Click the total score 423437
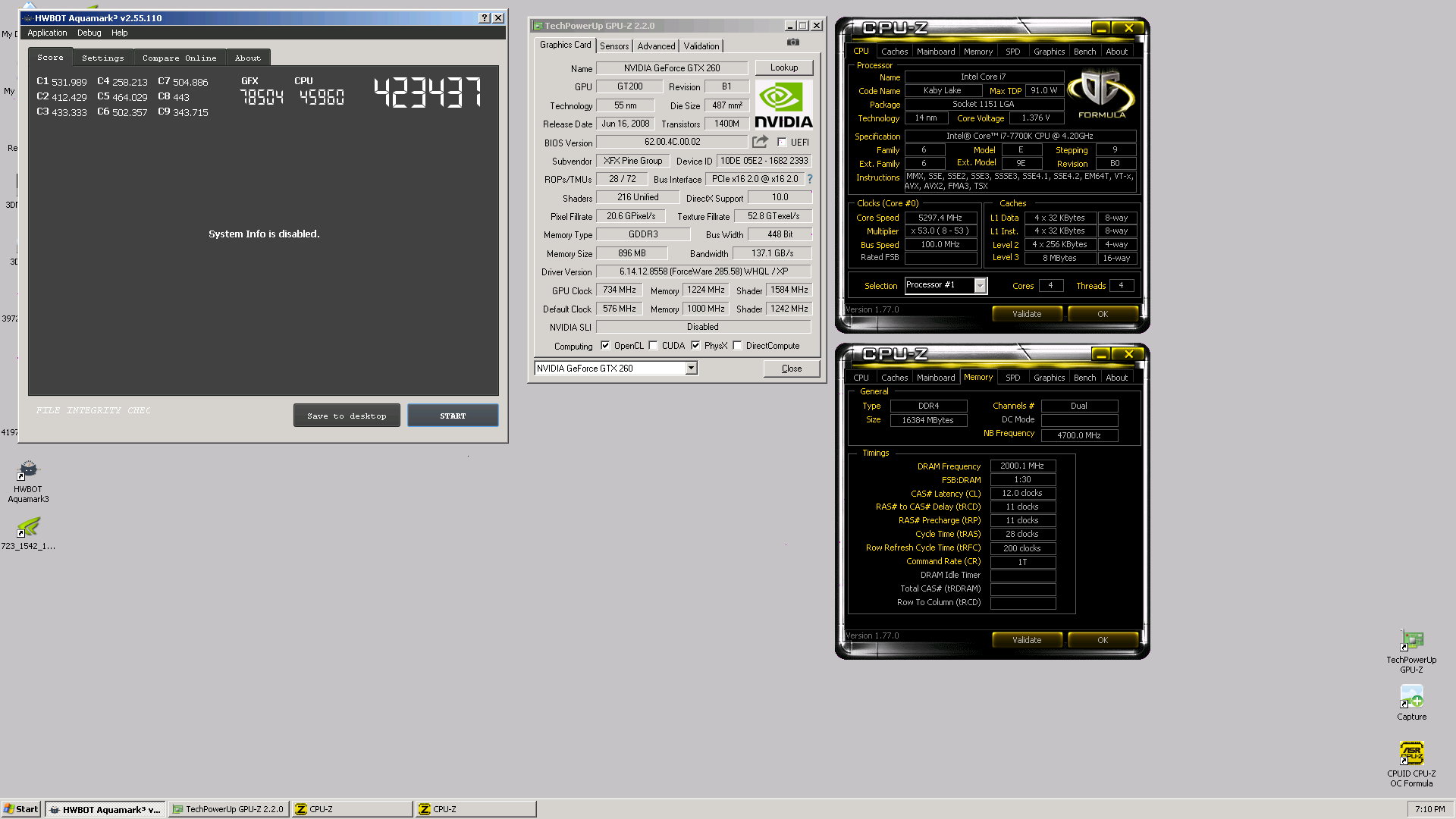 click(428, 93)
